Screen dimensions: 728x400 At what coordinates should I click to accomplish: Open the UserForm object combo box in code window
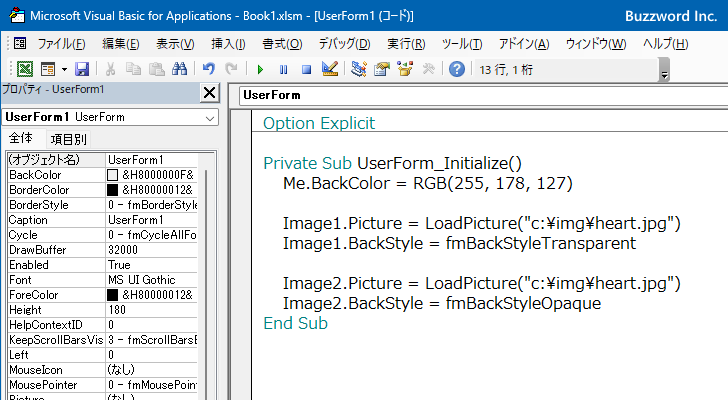(483, 96)
